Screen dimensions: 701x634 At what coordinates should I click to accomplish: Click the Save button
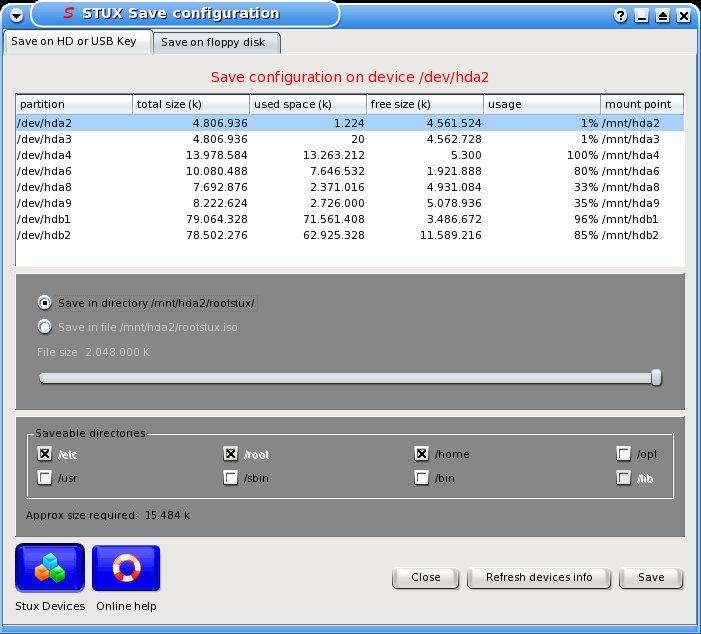[651, 578]
